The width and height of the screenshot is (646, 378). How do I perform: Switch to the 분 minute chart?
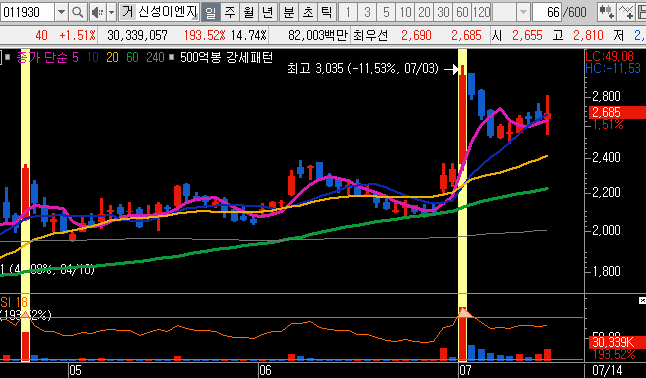click(x=289, y=12)
